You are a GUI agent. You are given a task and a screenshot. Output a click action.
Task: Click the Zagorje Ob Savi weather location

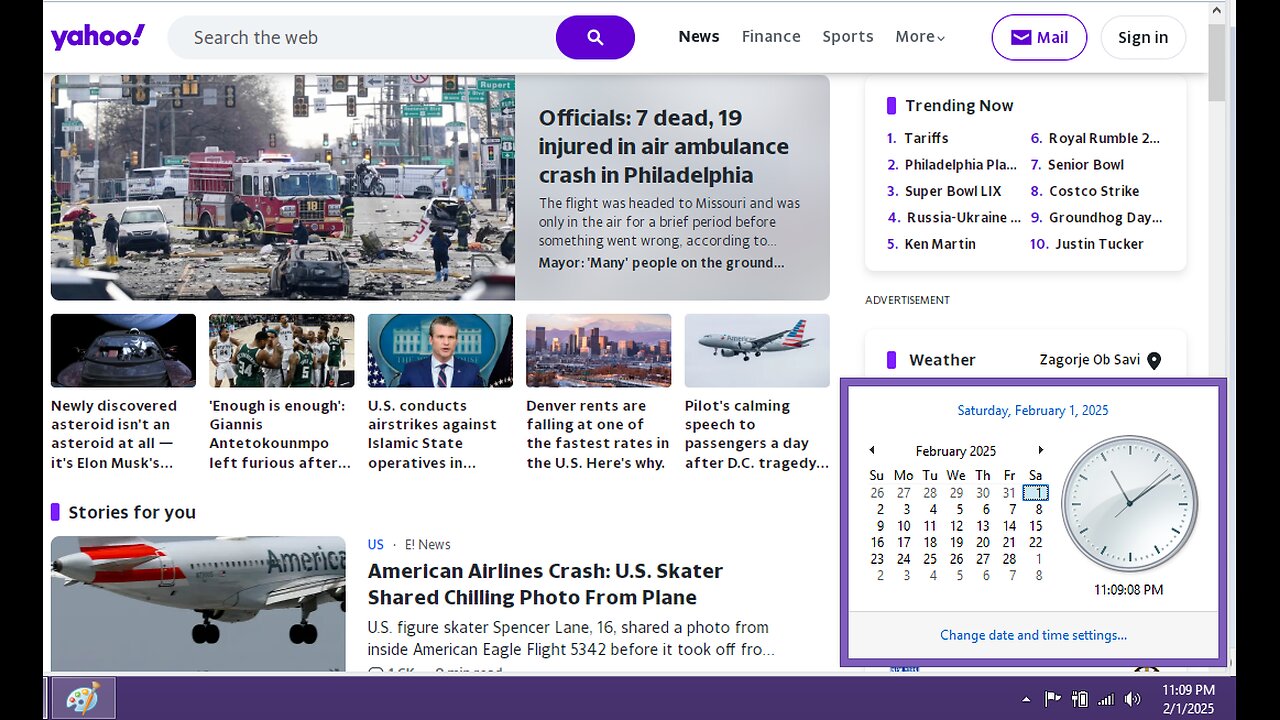[1089, 360]
